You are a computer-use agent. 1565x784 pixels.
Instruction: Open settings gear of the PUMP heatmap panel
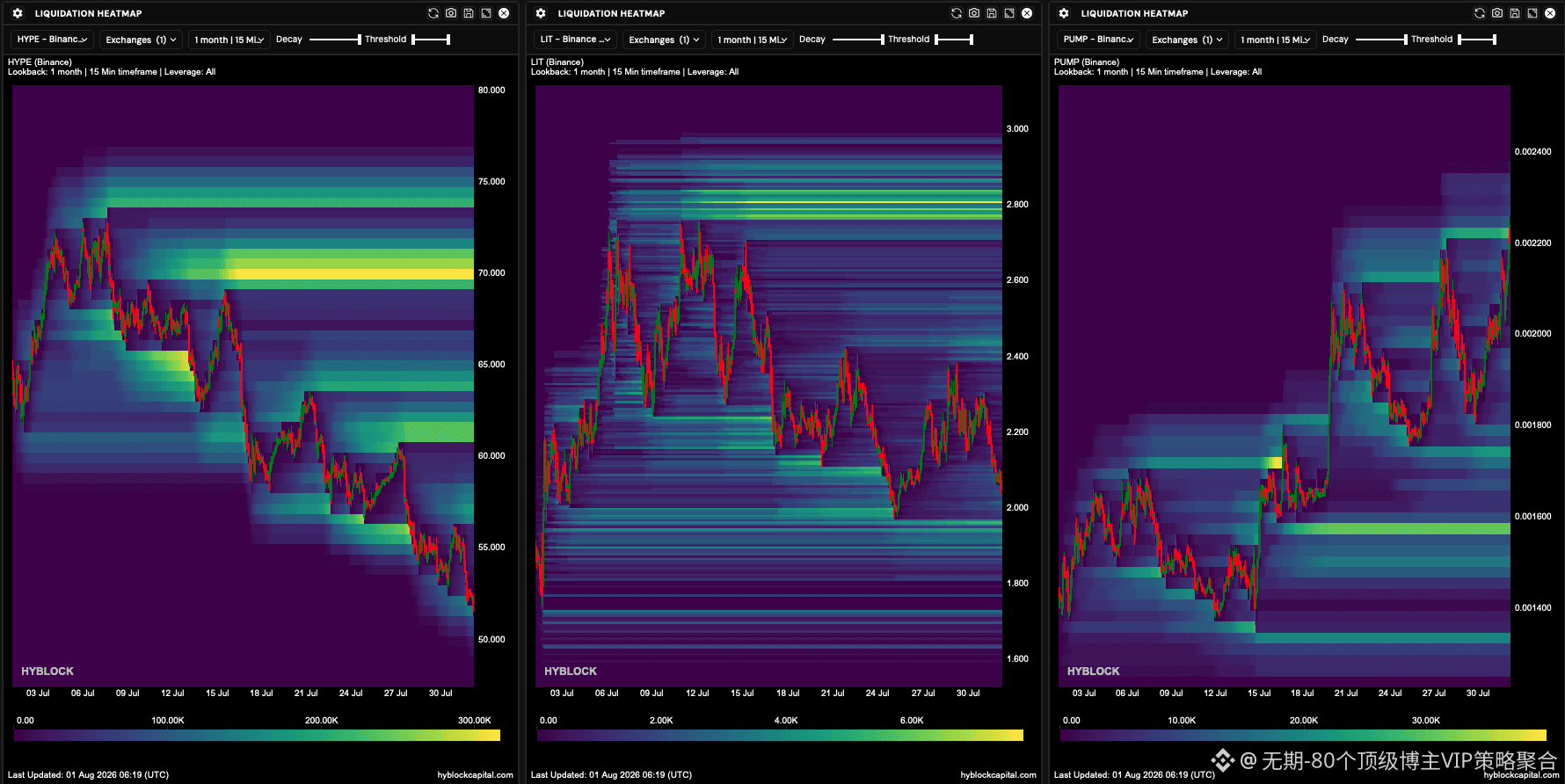click(x=1064, y=13)
